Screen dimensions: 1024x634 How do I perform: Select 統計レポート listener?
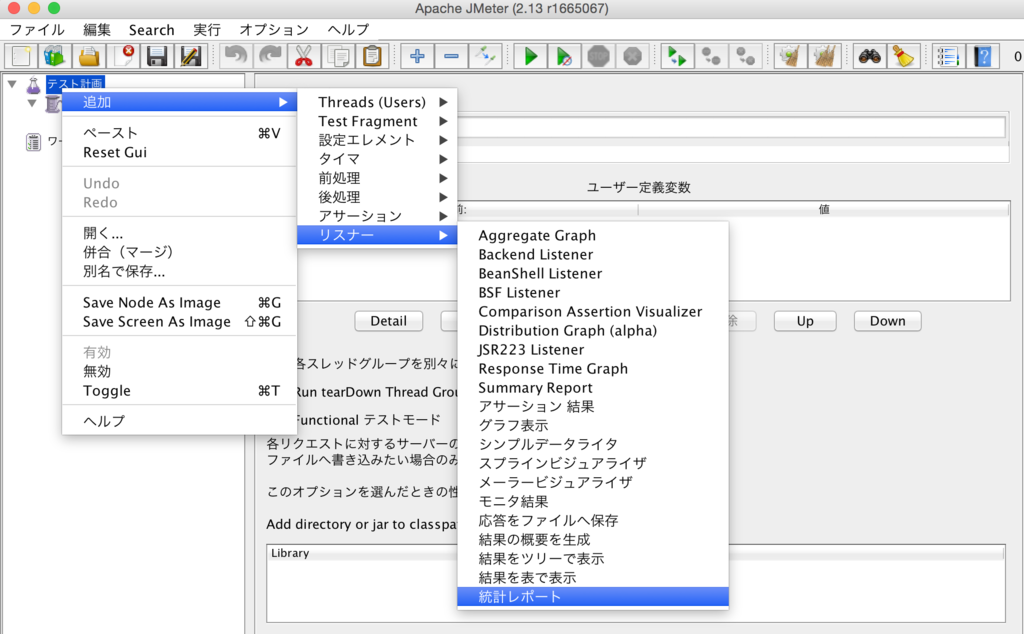[x=593, y=596]
